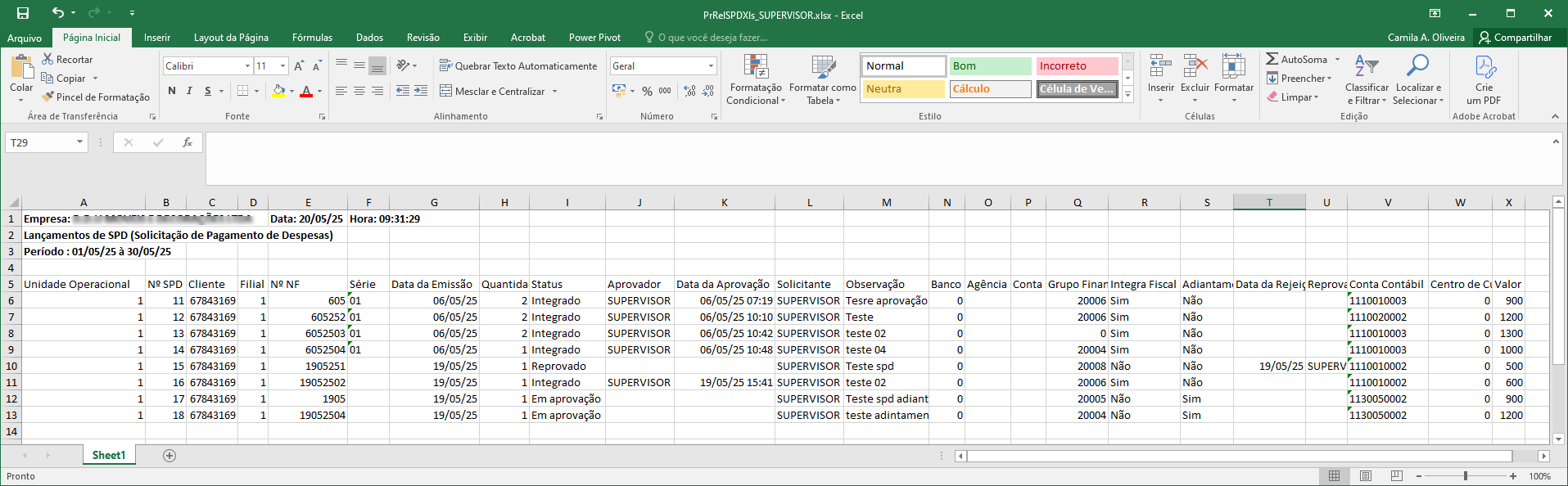The width and height of the screenshot is (1568, 486).
Task: Cut selection with Recortar
Action: 67,60
